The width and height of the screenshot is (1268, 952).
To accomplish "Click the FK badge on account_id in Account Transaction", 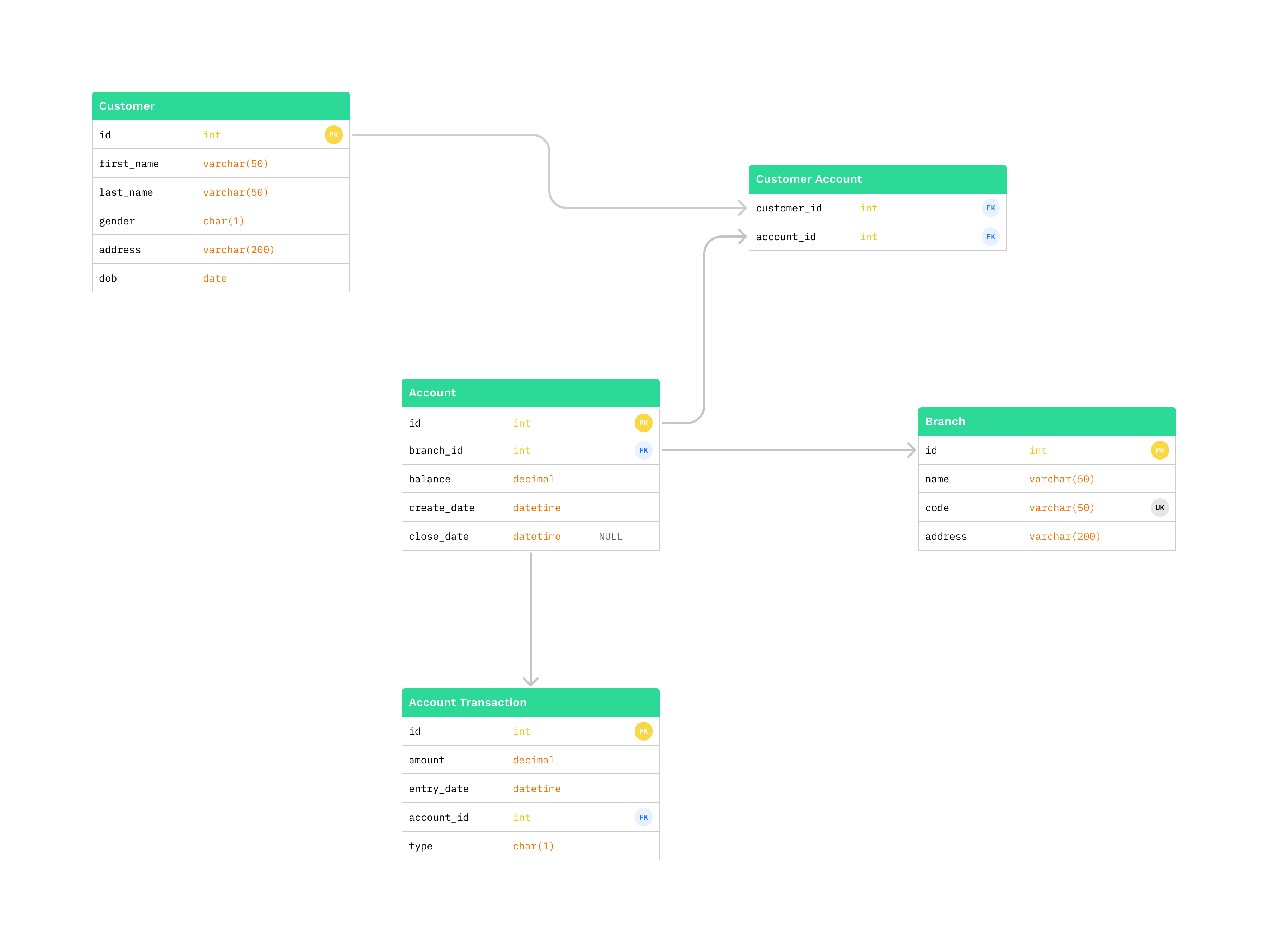I will click(643, 817).
